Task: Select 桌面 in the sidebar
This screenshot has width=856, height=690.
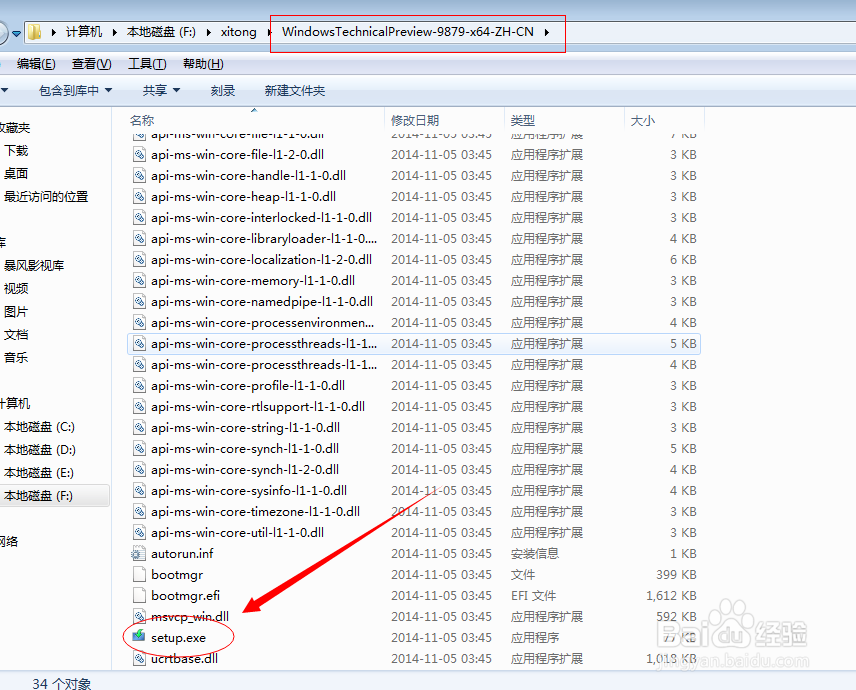Action: click(x=16, y=174)
